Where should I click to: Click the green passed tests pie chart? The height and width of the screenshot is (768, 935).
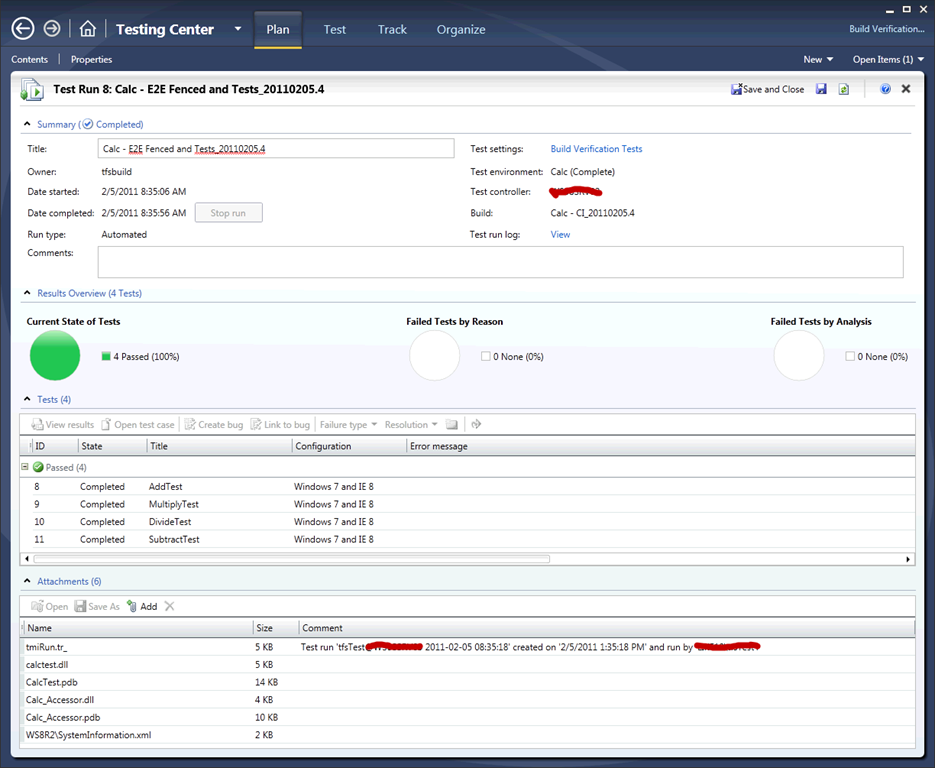[55, 356]
